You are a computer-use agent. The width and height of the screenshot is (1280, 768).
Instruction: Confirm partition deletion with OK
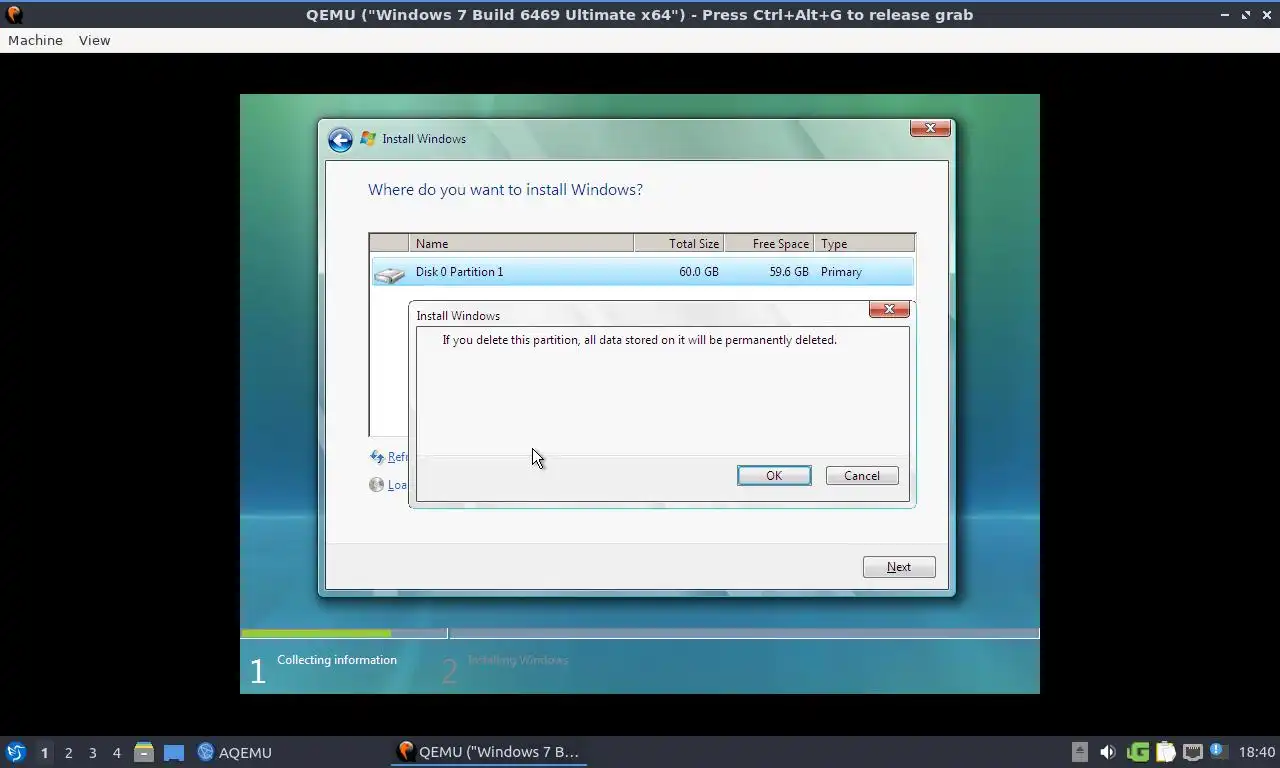point(774,476)
